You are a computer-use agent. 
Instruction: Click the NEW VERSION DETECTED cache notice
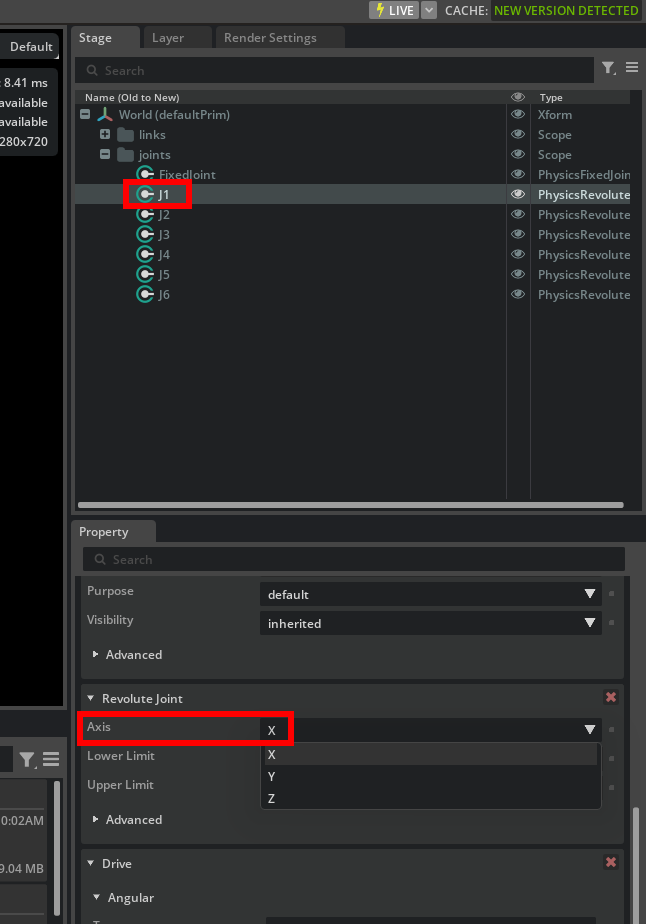coord(565,10)
